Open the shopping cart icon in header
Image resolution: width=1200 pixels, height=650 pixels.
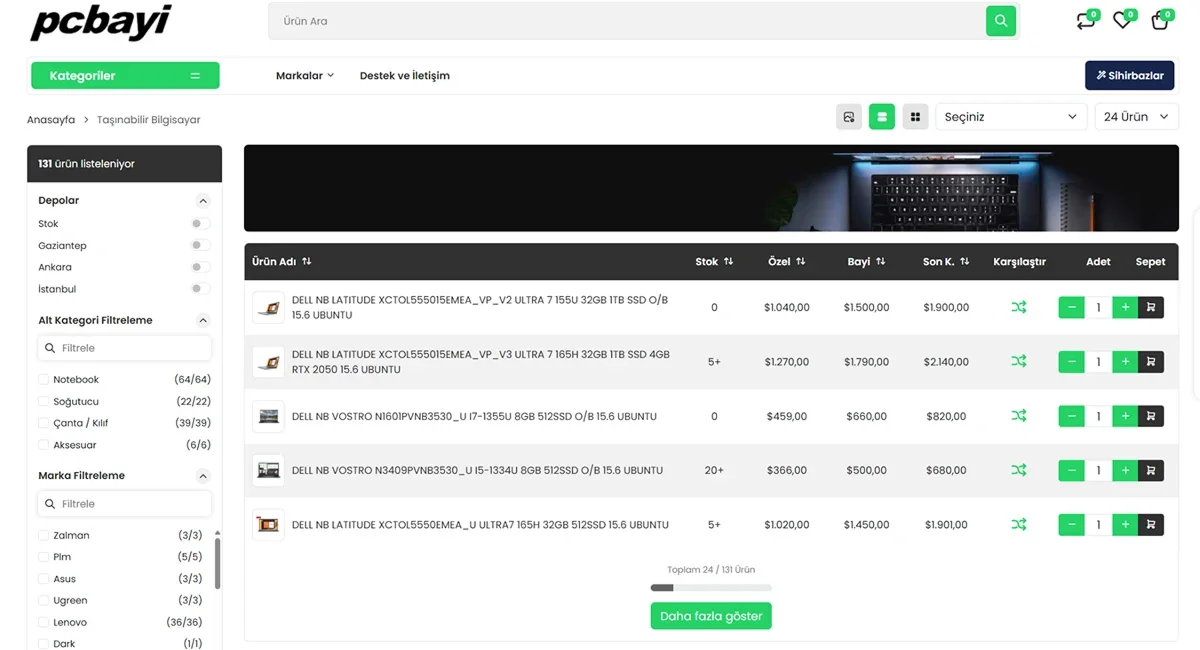1160,21
